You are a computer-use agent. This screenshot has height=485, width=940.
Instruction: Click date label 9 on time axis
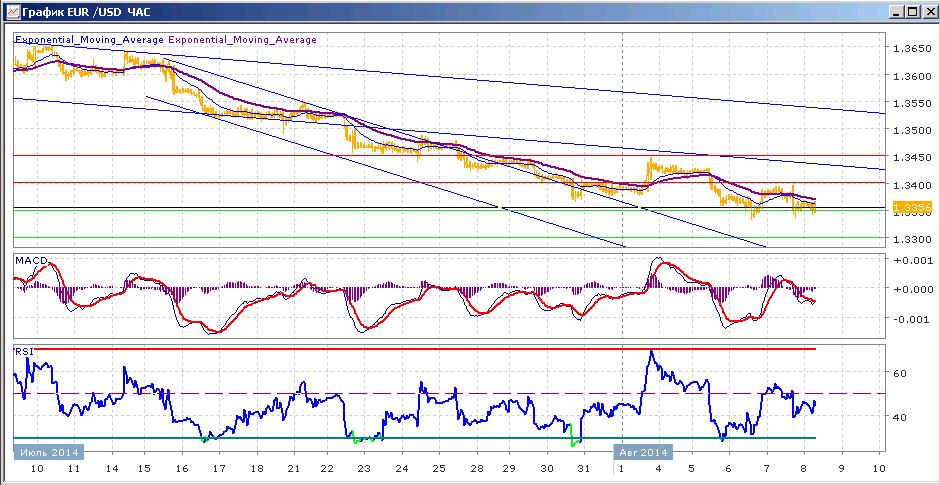pos(842,469)
